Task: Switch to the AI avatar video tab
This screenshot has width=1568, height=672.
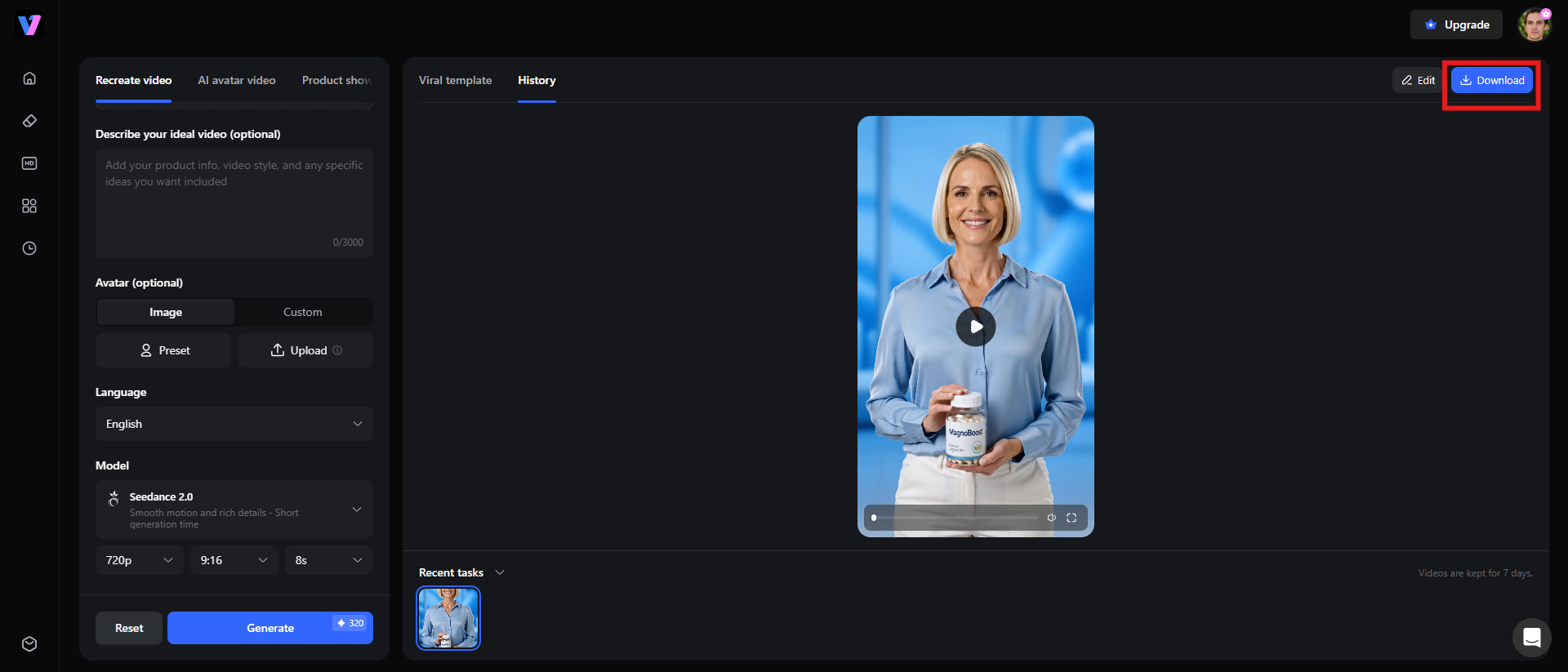Action: 237,80
